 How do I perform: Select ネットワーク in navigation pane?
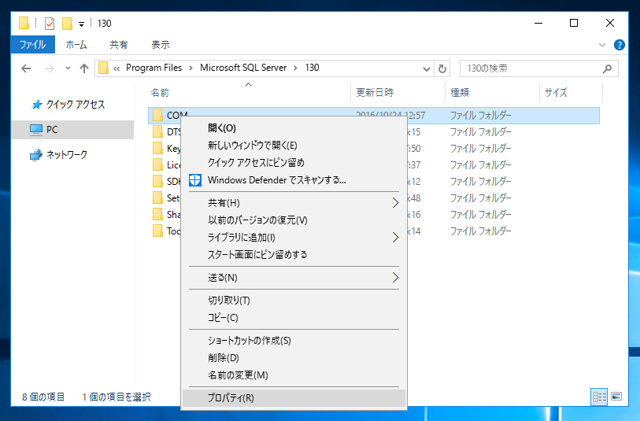pyautogui.click(x=59, y=155)
